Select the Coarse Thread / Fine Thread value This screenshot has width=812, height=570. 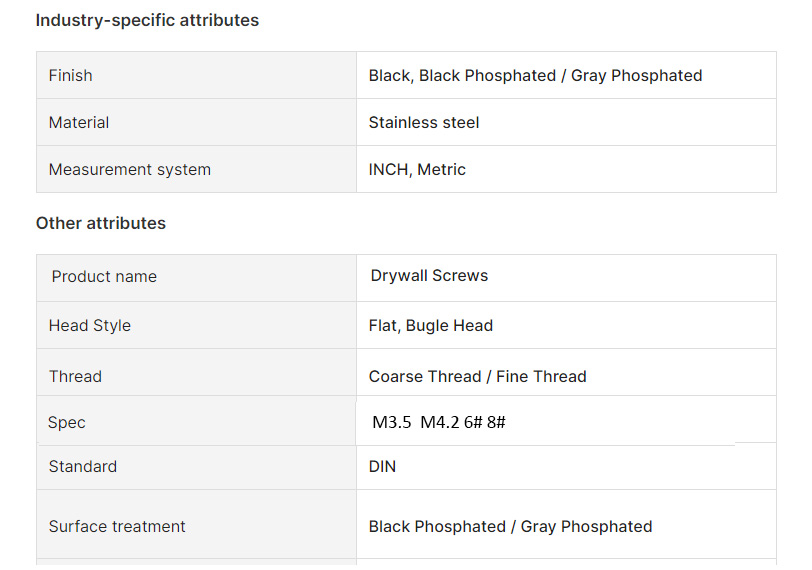(477, 376)
